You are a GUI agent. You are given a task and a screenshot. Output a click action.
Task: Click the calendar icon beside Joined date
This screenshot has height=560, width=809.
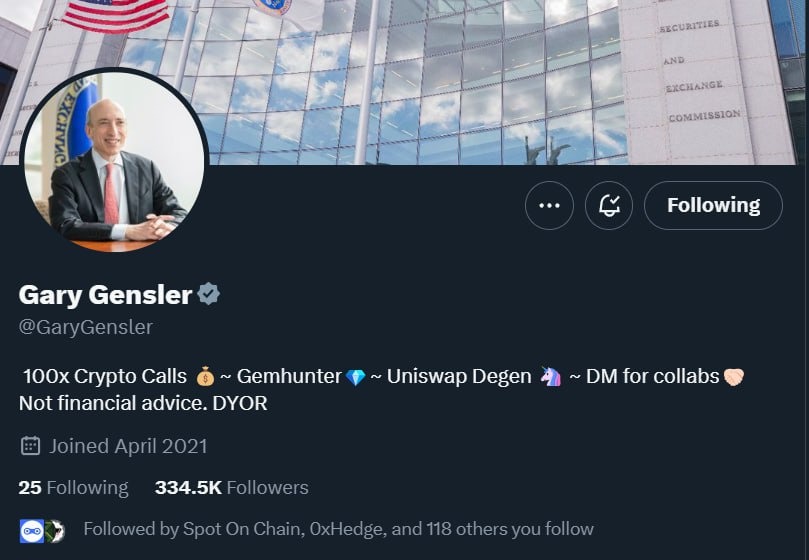tap(30, 445)
